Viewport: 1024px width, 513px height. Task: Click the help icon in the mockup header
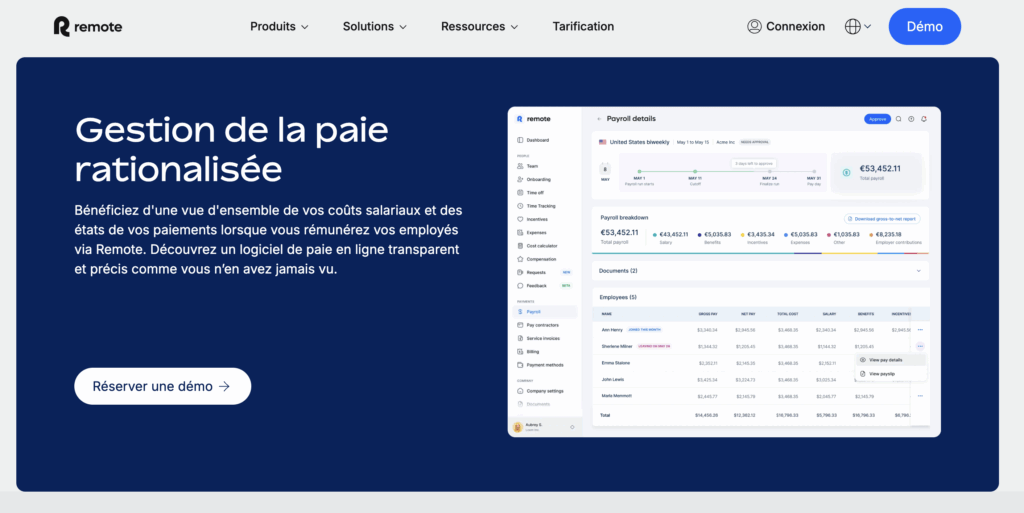tap(911, 119)
